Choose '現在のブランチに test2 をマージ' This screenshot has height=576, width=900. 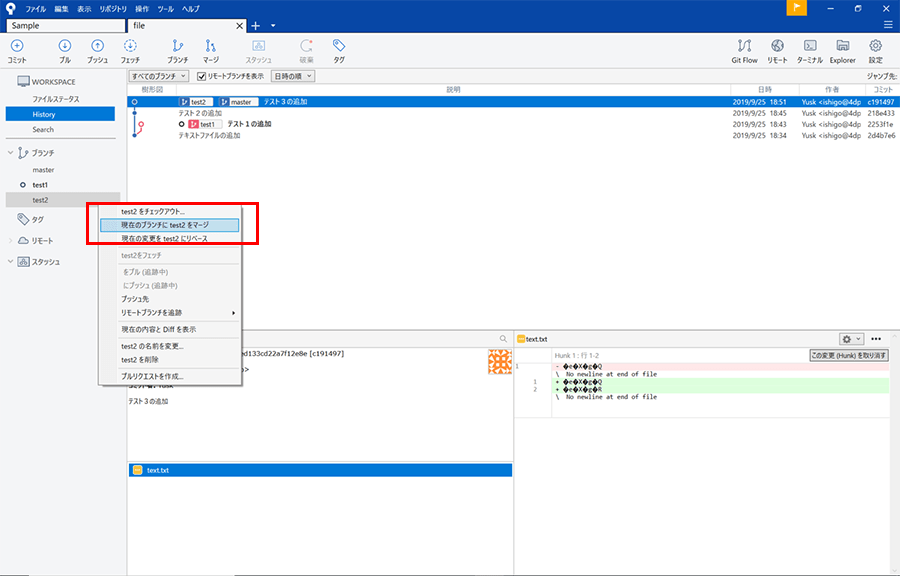point(170,225)
